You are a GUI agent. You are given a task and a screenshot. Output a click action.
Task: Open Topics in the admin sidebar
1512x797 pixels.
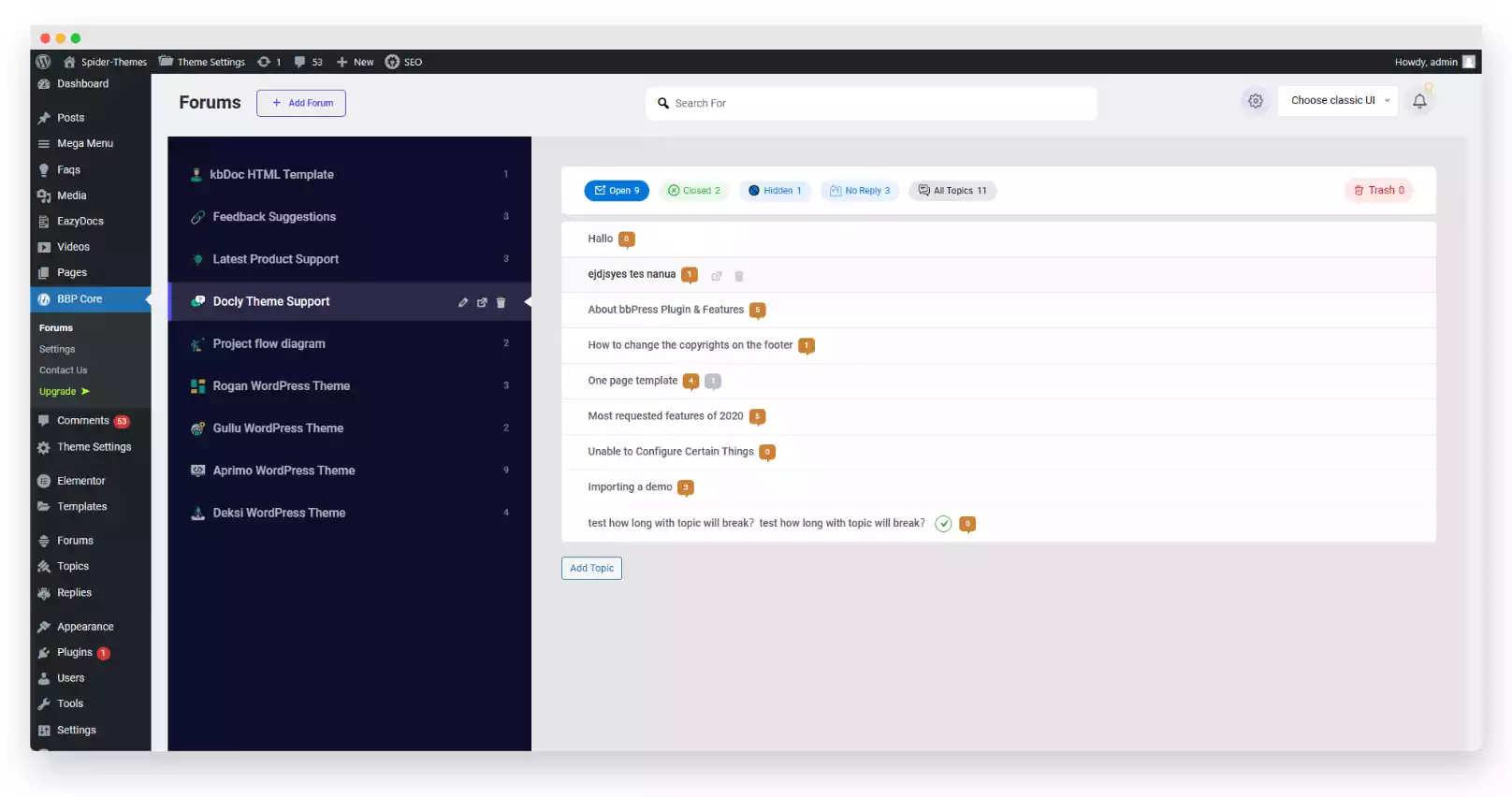tap(73, 567)
